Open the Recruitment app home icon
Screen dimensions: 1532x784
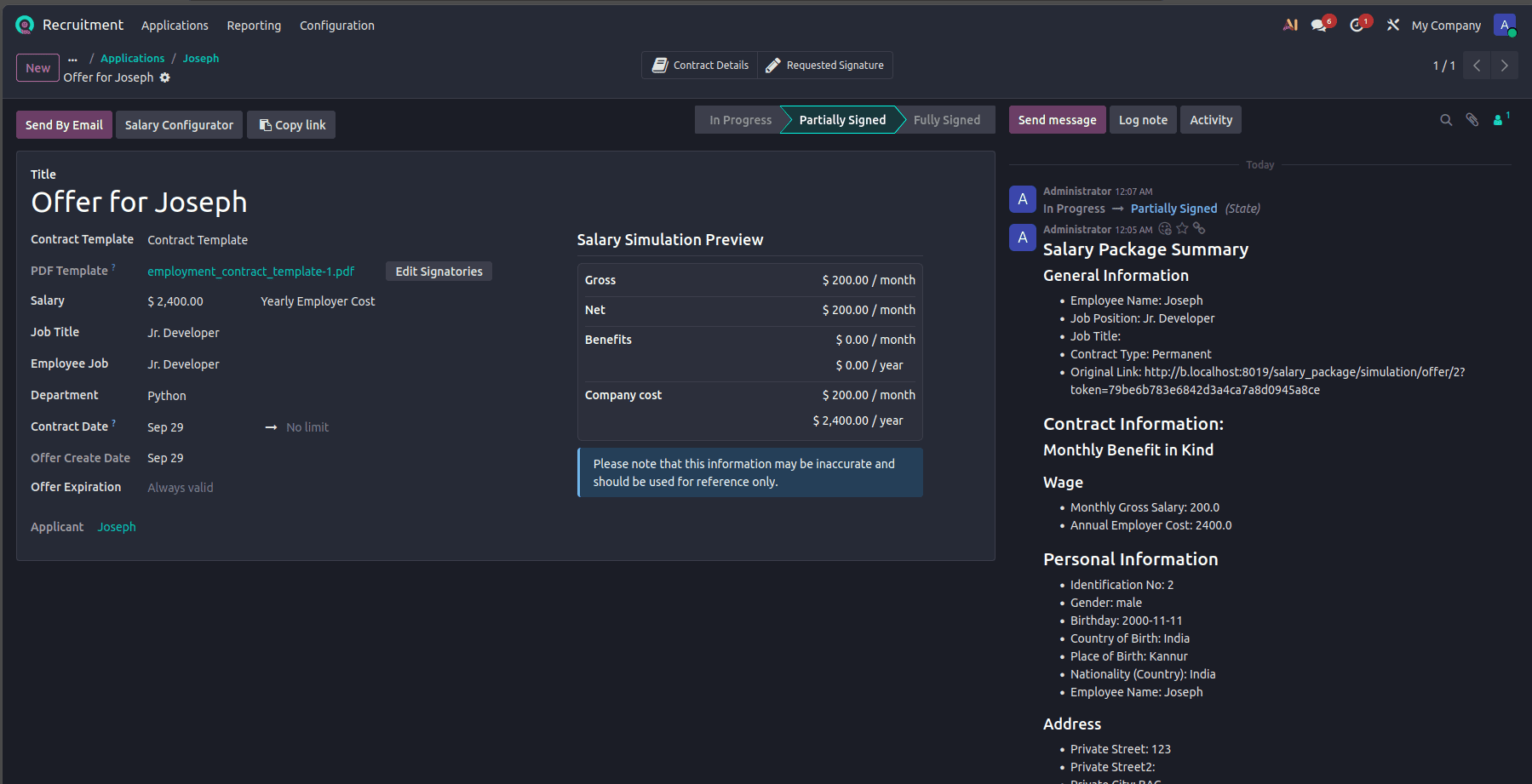pyautogui.click(x=25, y=26)
